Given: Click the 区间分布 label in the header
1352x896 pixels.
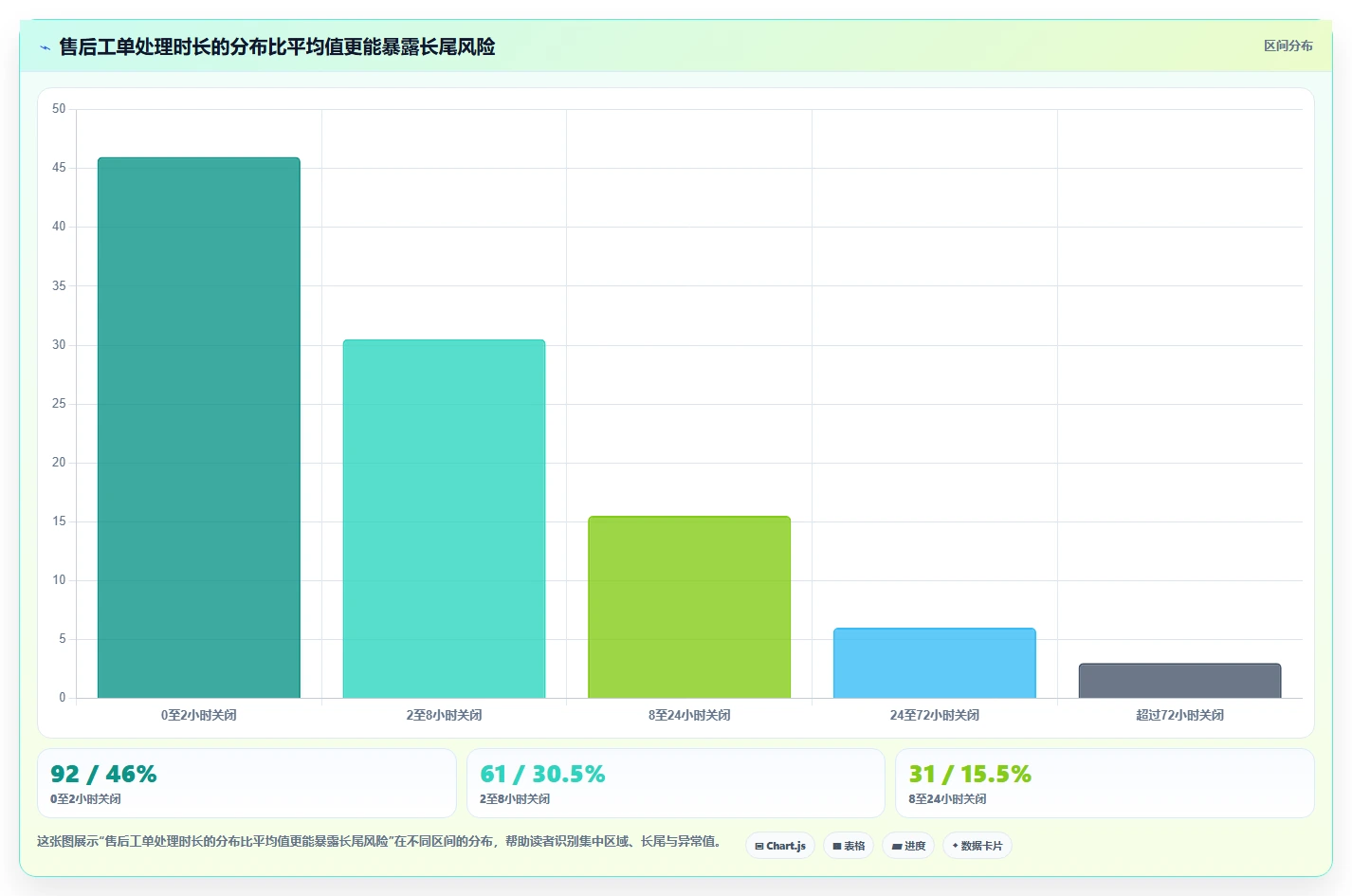Looking at the screenshot, I should pos(1288,46).
